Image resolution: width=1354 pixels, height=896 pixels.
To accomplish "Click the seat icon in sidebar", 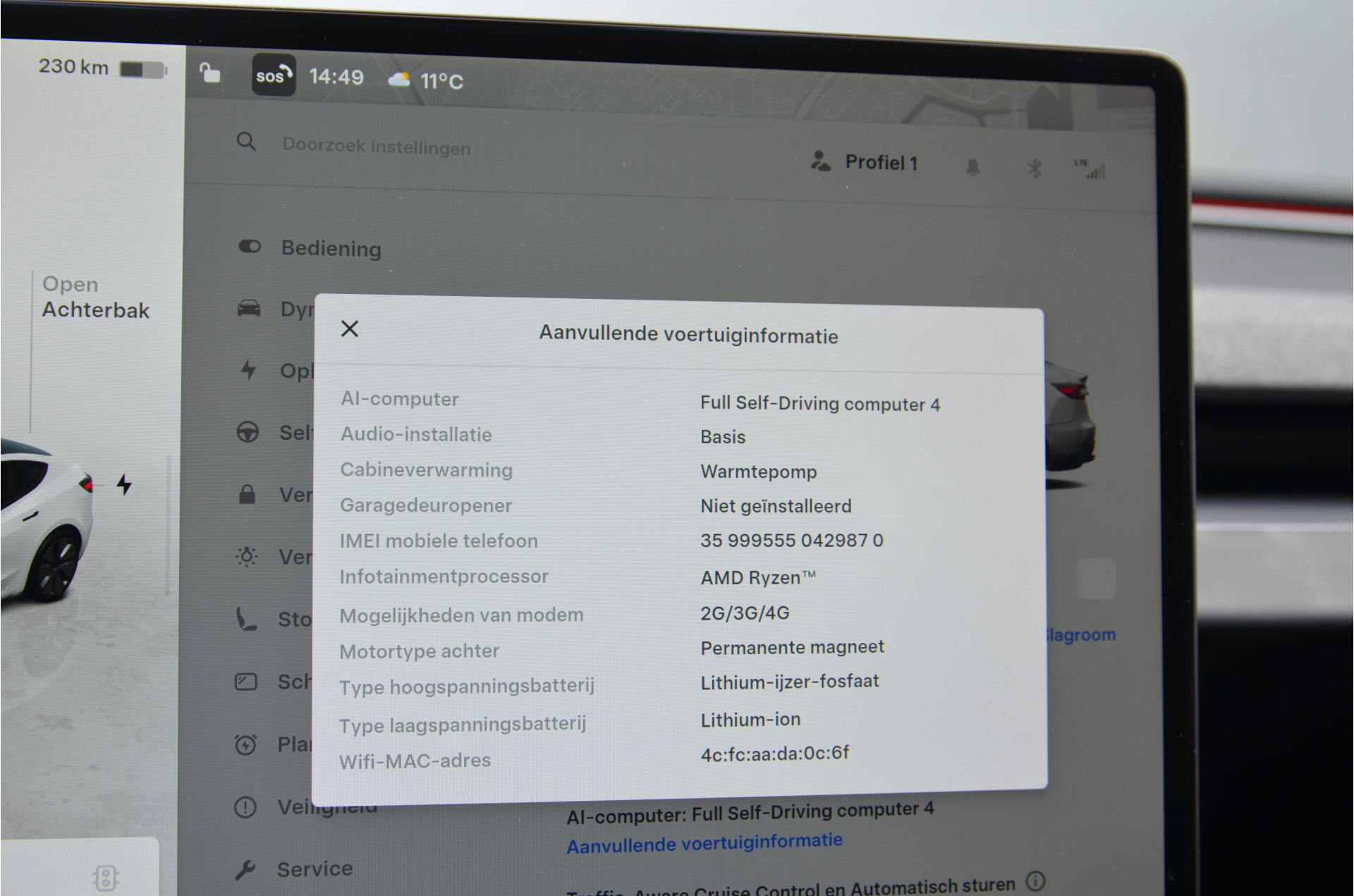I will coord(246,619).
